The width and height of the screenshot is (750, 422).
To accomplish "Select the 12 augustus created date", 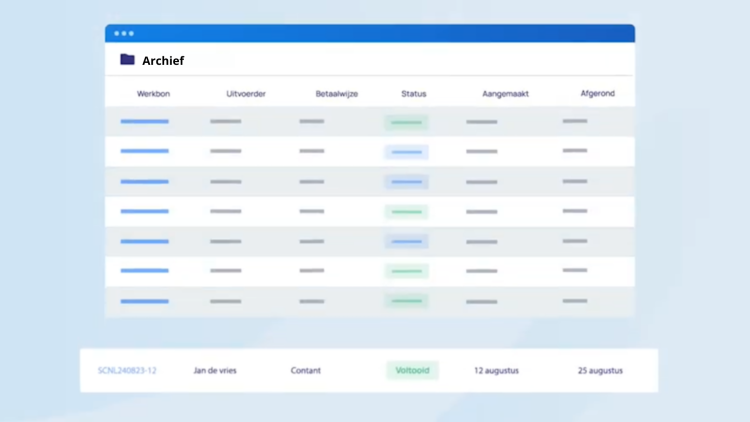I will click(x=496, y=371).
